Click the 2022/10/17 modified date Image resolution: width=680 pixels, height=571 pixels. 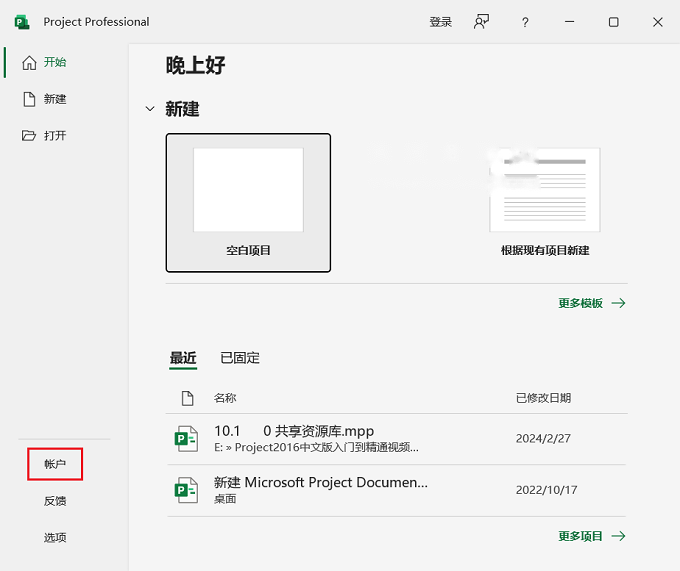(x=546, y=490)
